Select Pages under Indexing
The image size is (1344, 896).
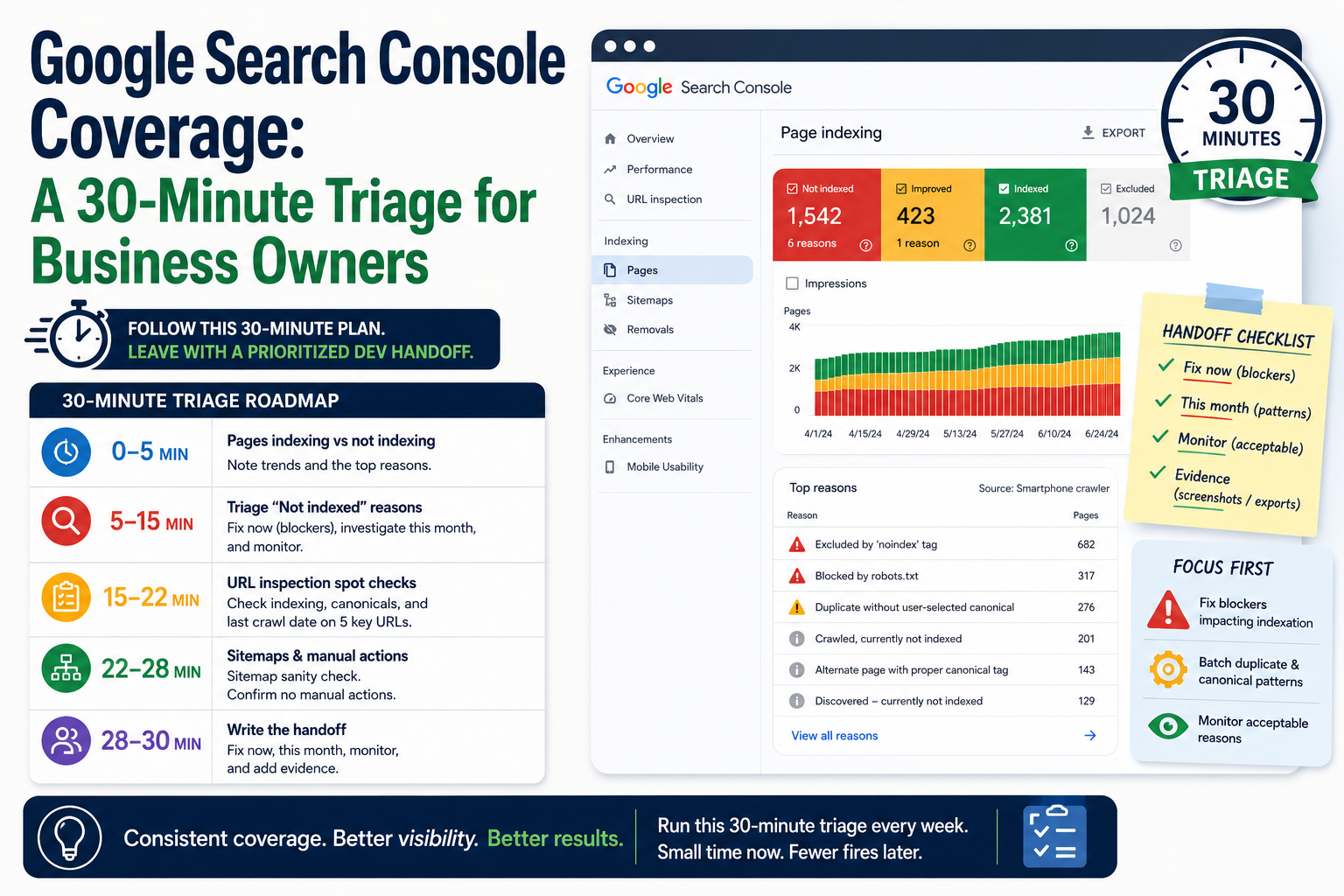coord(672,270)
